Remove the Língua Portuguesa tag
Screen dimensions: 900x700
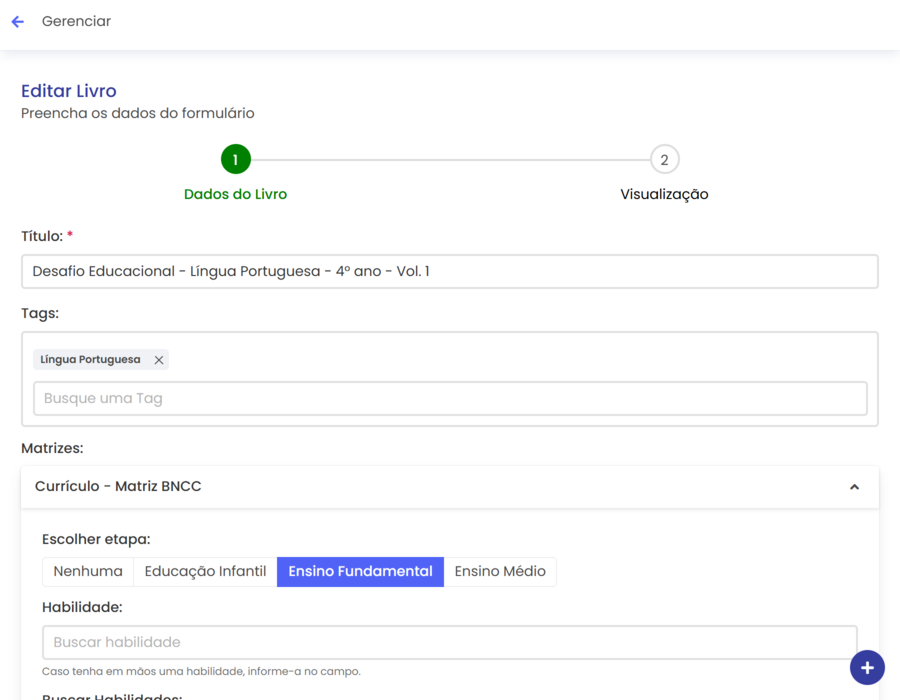click(x=159, y=360)
